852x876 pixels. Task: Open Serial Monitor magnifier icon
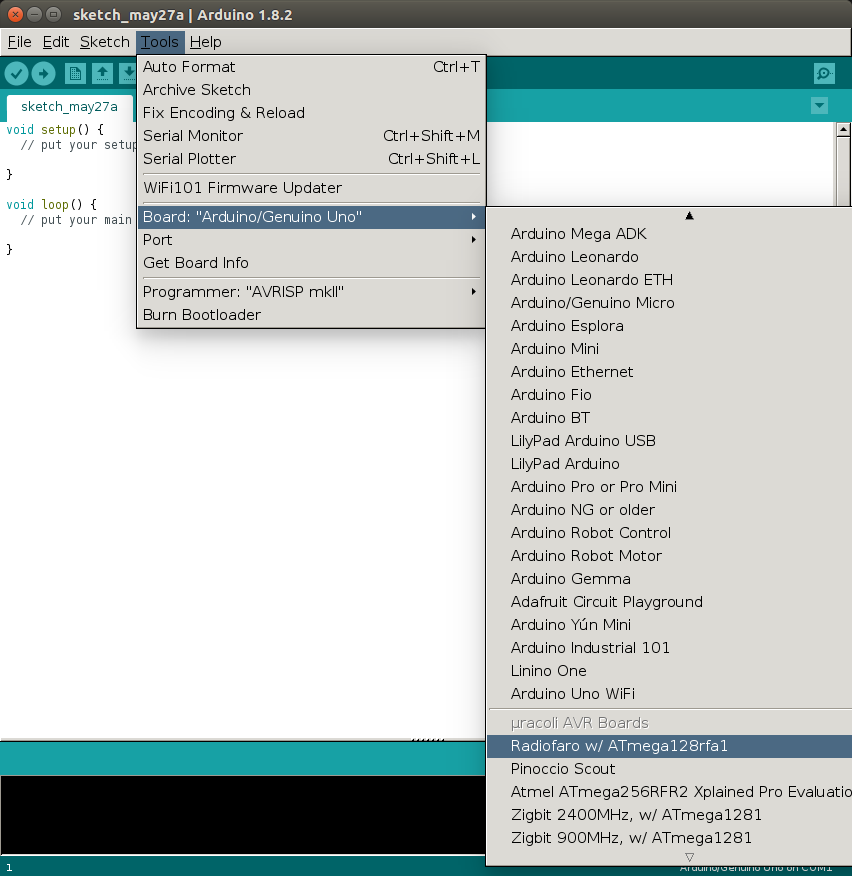(824, 73)
